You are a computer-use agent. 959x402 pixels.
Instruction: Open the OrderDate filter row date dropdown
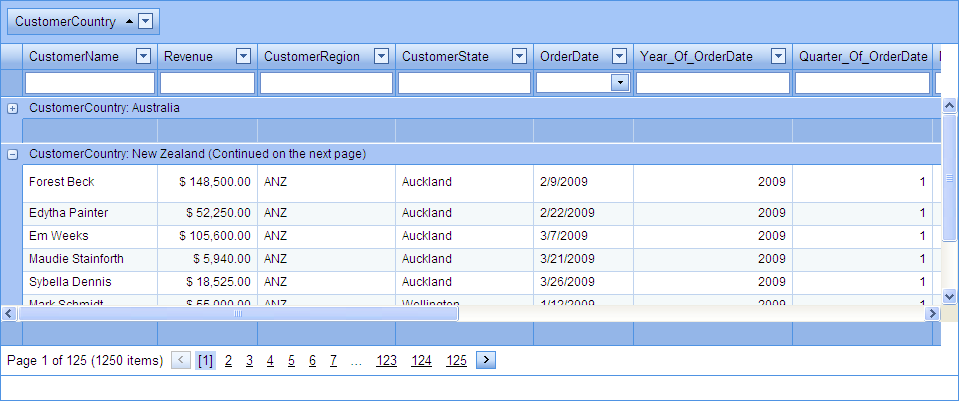click(x=620, y=83)
